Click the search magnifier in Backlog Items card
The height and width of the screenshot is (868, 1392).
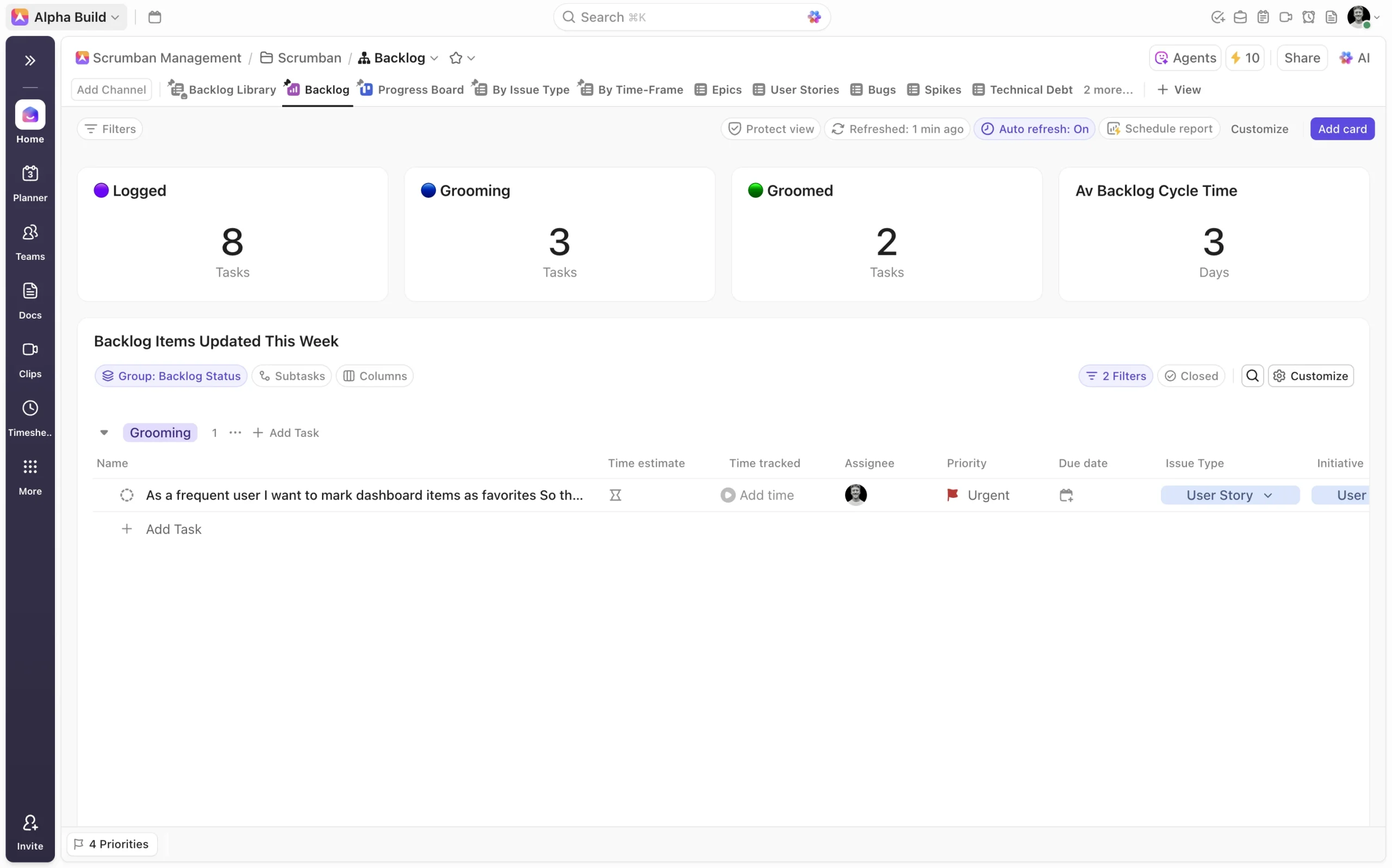[x=1252, y=376]
